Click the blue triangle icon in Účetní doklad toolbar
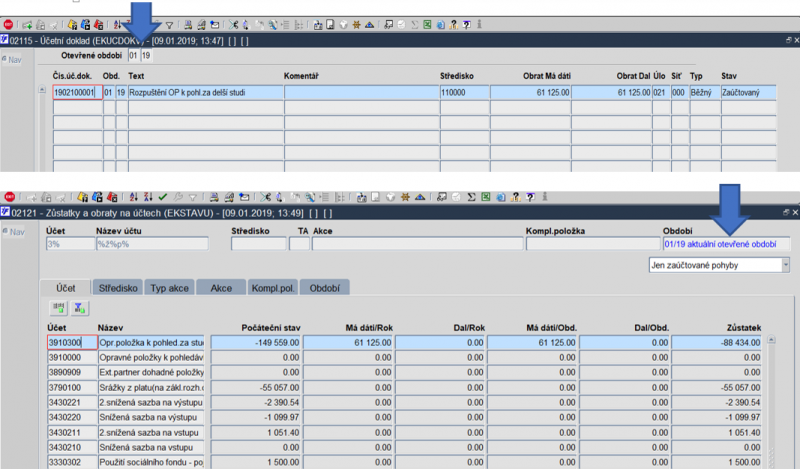 tap(369, 24)
